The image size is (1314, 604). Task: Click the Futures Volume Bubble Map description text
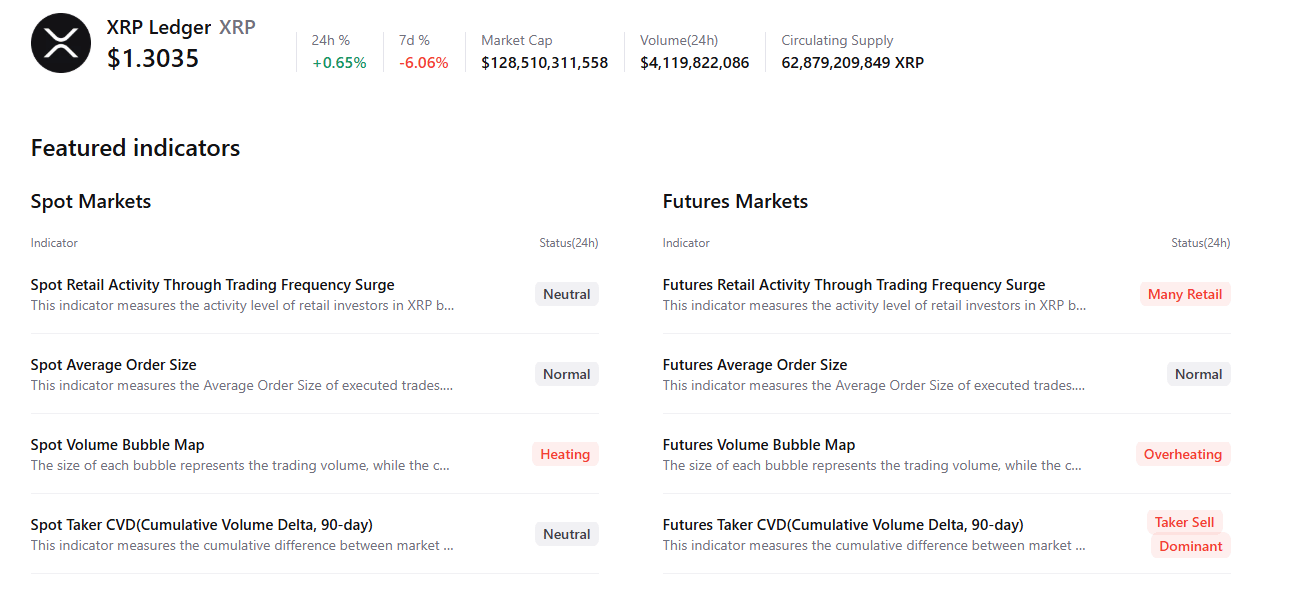(x=873, y=466)
